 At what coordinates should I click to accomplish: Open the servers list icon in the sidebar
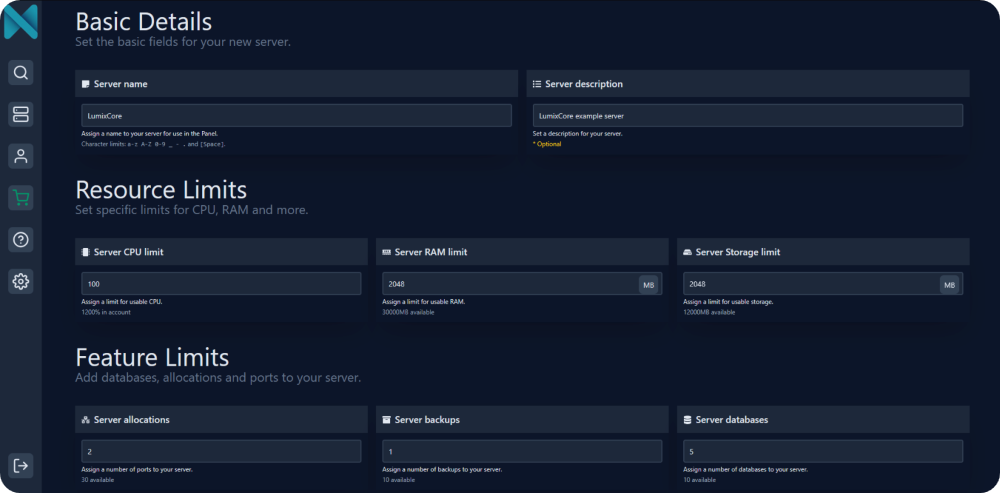click(x=20, y=114)
